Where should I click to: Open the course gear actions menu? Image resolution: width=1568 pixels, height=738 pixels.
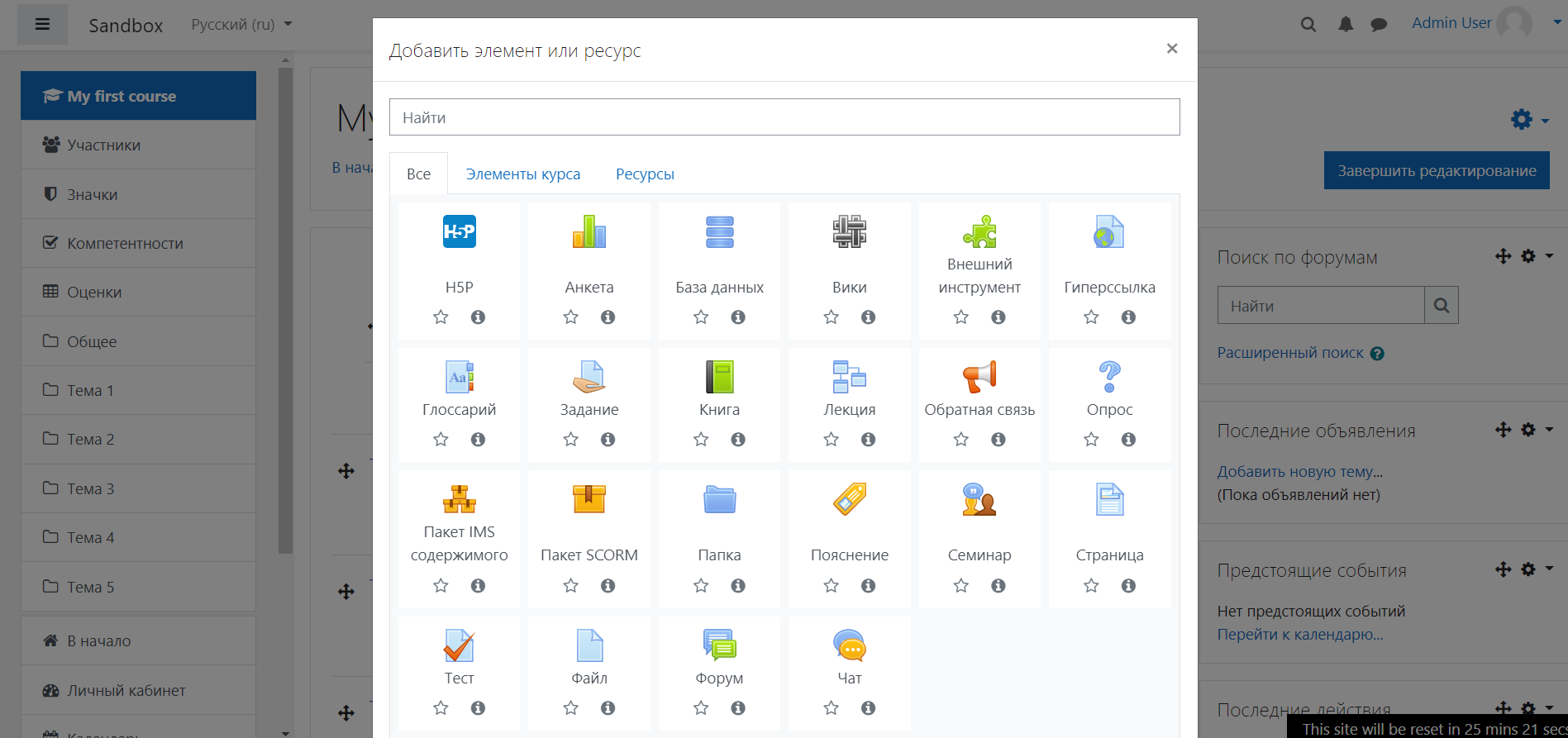(1528, 120)
